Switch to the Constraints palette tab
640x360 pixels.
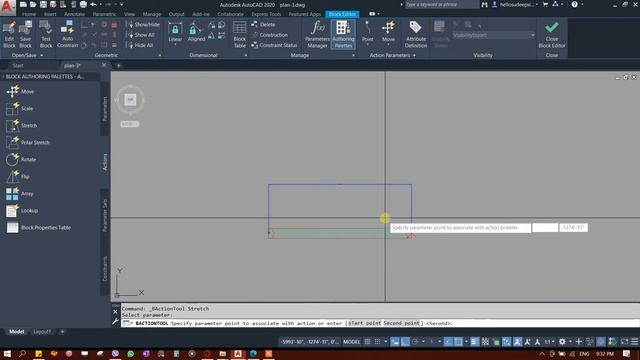click(x=105, y=269)
